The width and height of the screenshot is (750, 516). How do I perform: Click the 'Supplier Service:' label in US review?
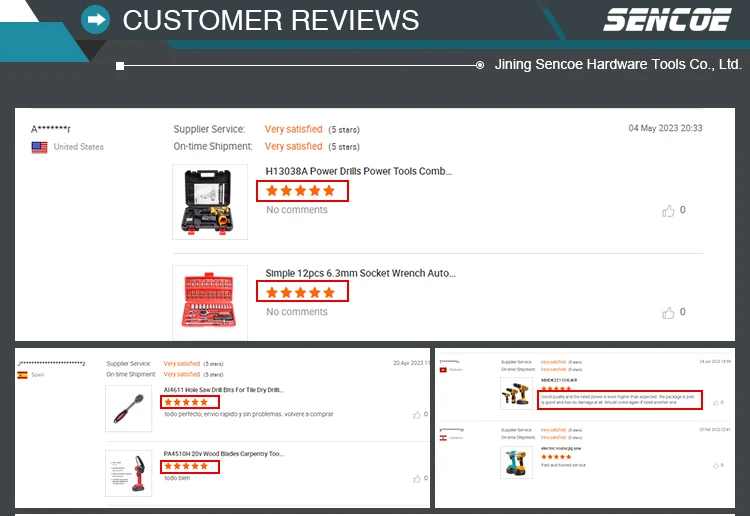(x=210, y=129)
